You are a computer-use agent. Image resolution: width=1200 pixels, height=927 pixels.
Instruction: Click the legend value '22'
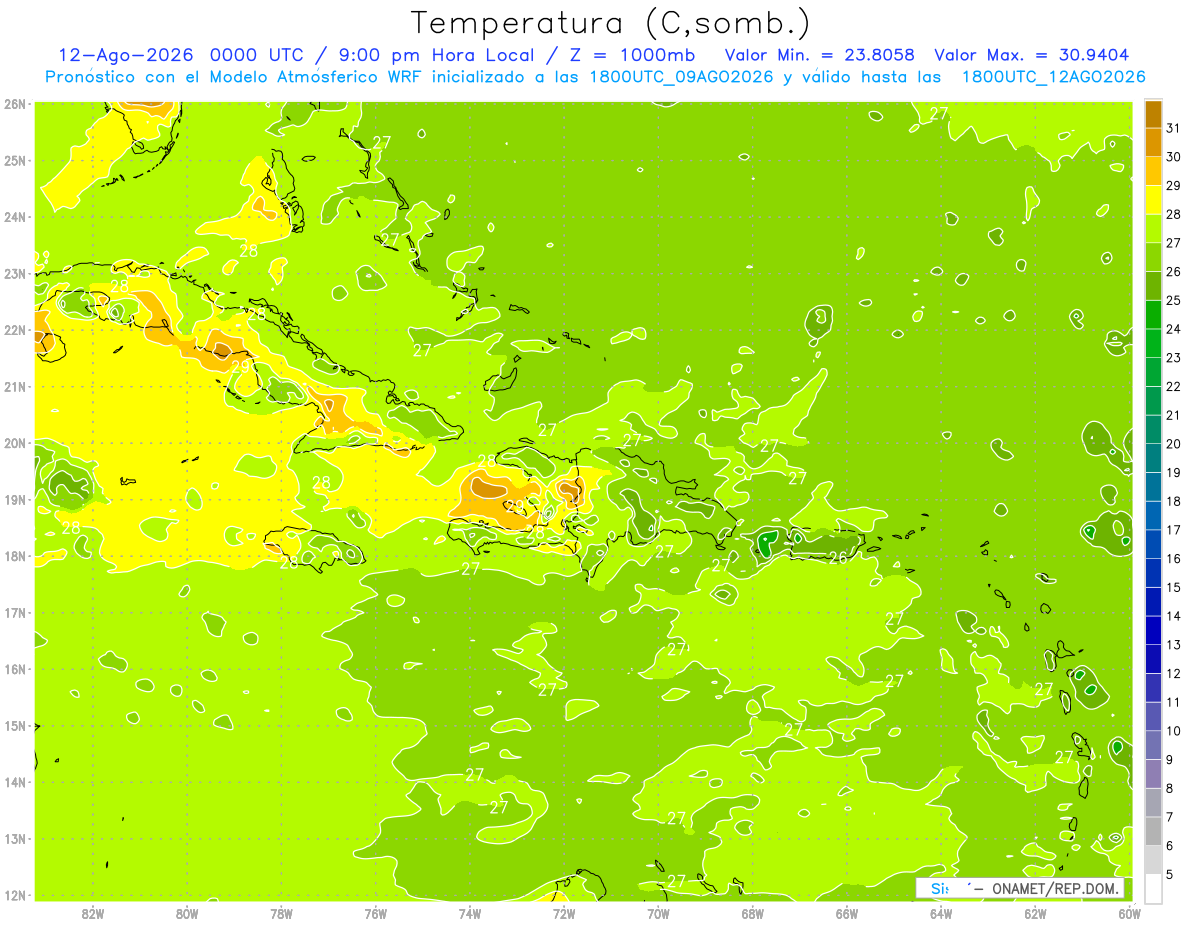tap(1174, 386)
